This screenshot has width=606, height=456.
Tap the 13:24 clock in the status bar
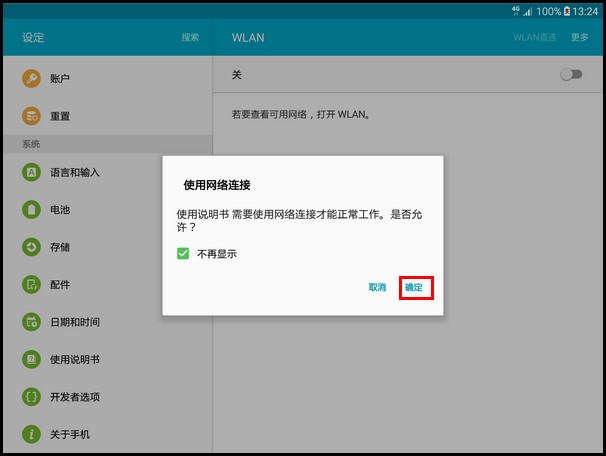[x=585, y=11]
